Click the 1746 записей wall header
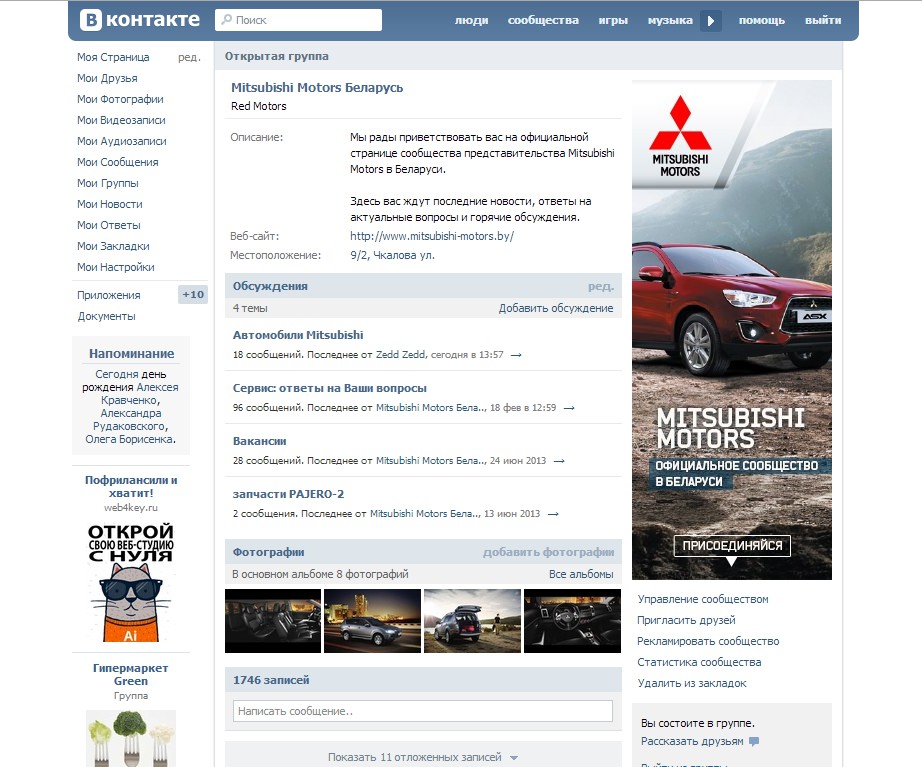 pyautogui.click(x=271, y=681)
